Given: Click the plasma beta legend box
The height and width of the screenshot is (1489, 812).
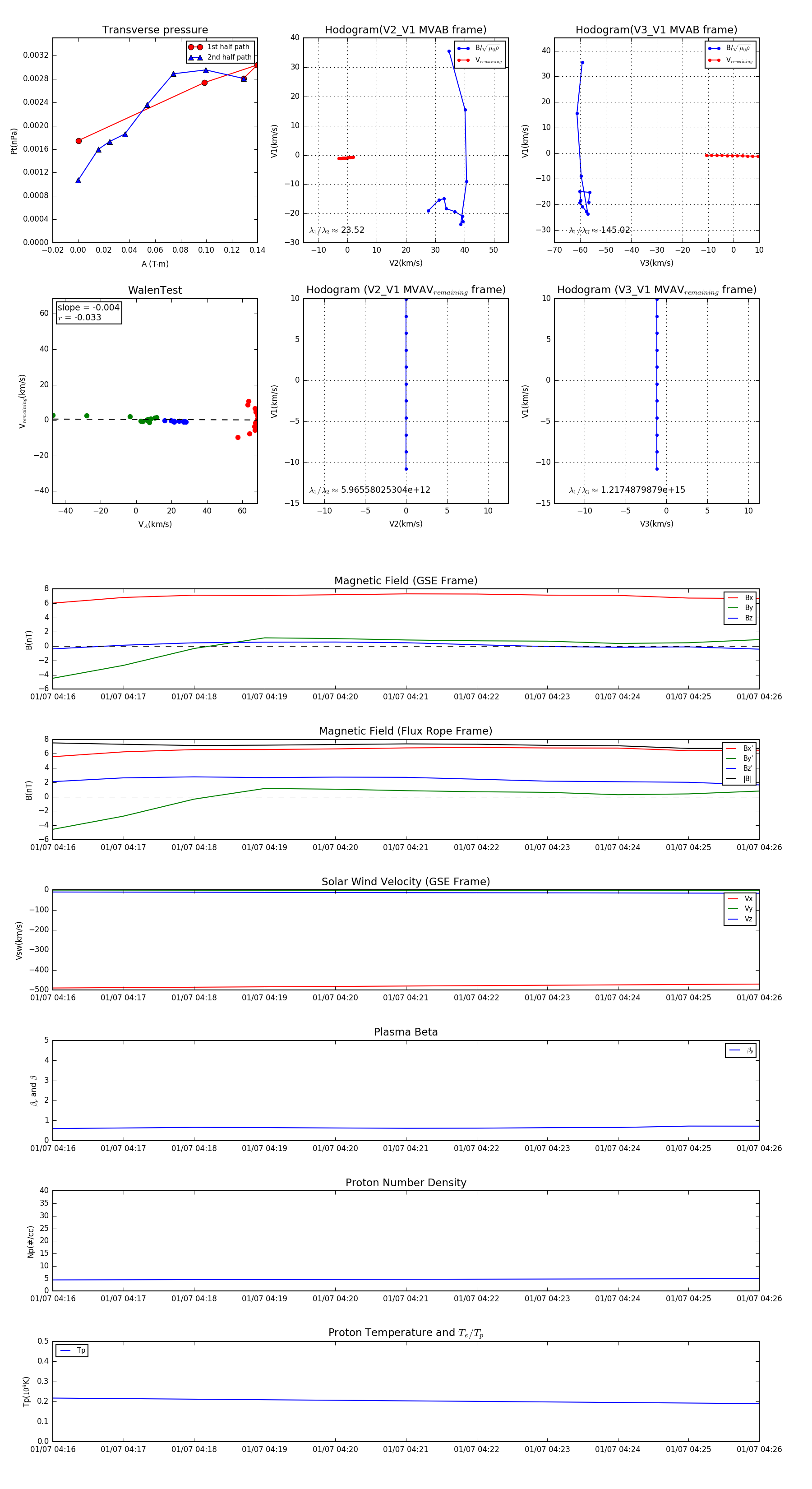Looking at the screenshot, I should [x=741, y=1050].
